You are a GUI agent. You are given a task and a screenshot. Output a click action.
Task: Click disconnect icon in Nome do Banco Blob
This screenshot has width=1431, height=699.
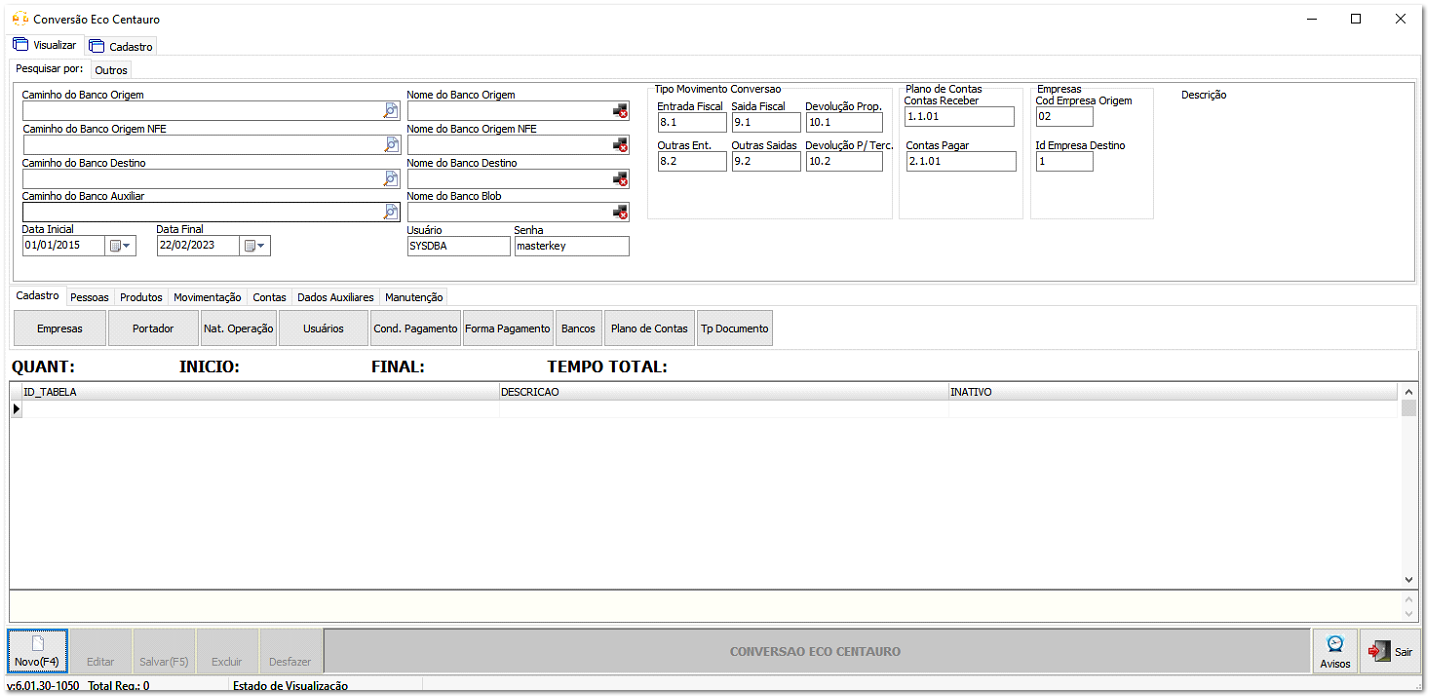[x=621, y=213]
